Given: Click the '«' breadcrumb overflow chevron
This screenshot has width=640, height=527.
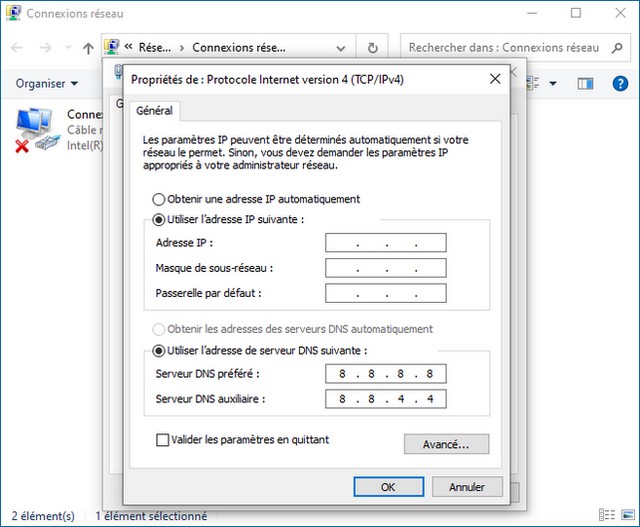Looking at the screenshot, I should [x=129, y=47].
